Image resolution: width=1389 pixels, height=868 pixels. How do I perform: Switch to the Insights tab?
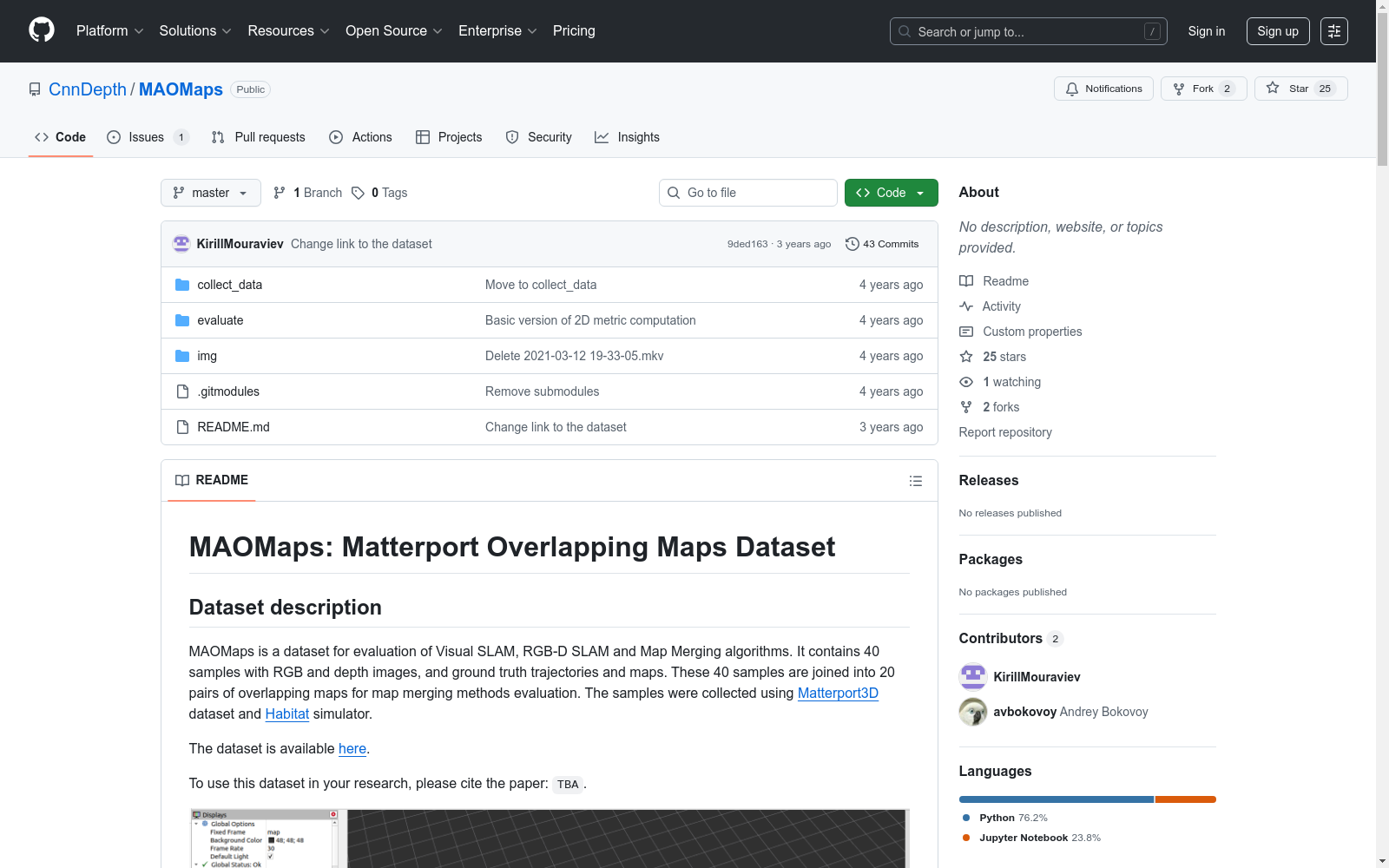[x=627, y=137]
